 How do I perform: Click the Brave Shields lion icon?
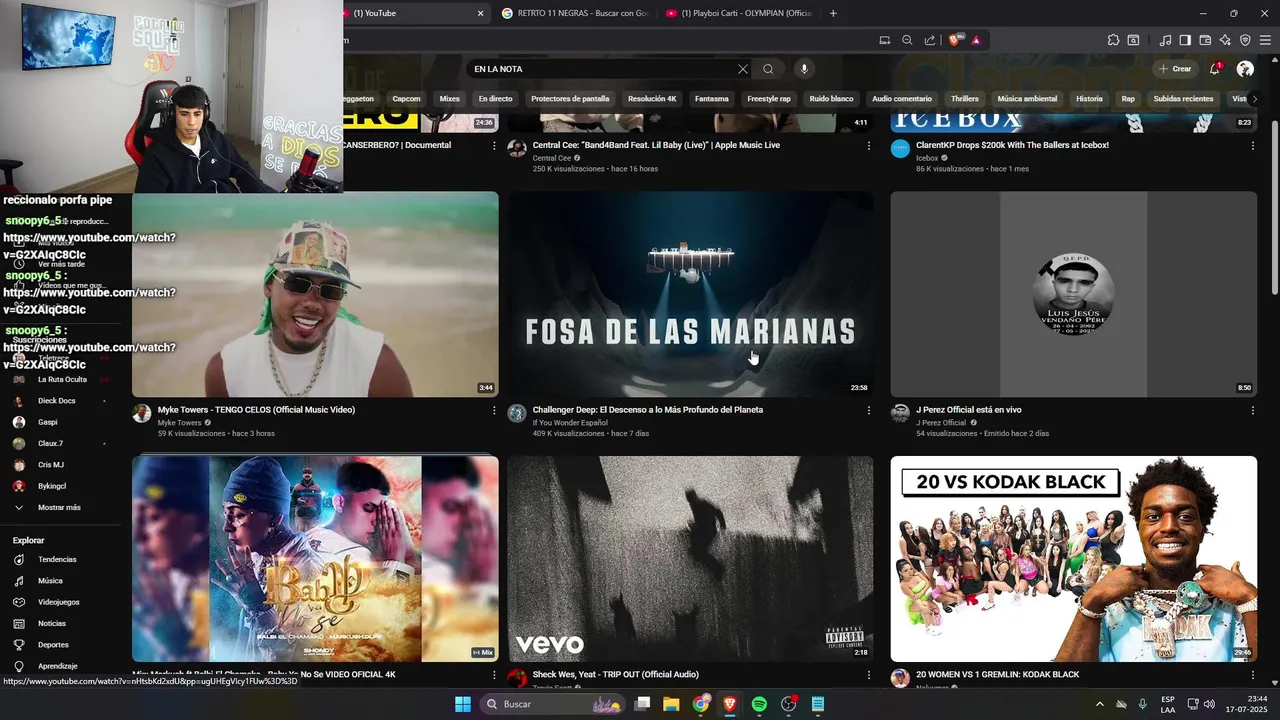[x=955, y=40]
